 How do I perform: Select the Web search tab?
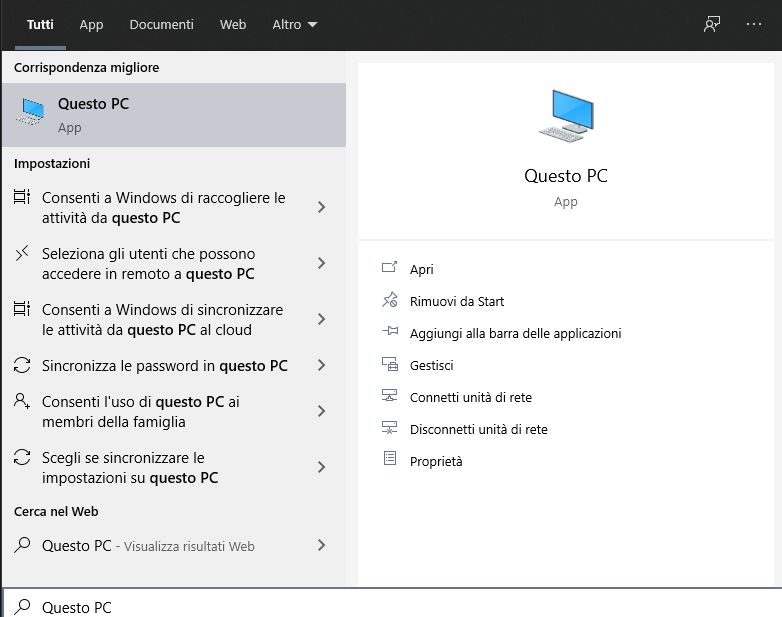(233, 25)
